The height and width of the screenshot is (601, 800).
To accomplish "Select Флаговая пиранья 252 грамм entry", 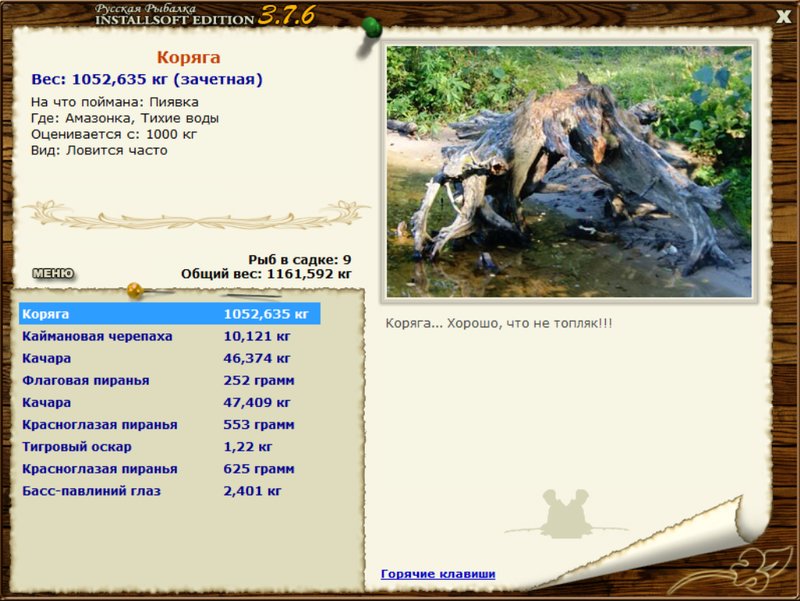I will 170,381.
